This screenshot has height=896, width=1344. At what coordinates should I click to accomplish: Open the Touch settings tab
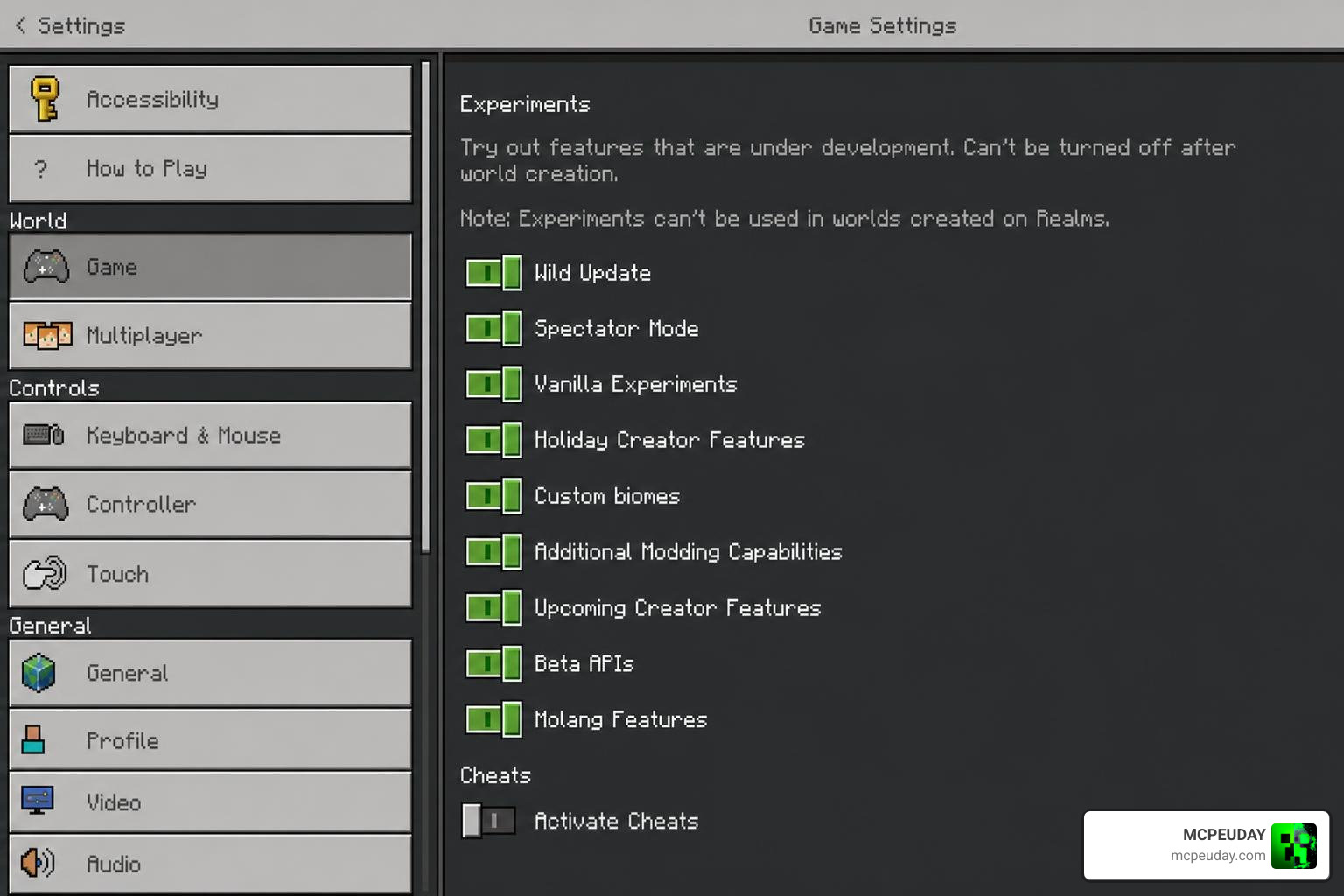210,574
